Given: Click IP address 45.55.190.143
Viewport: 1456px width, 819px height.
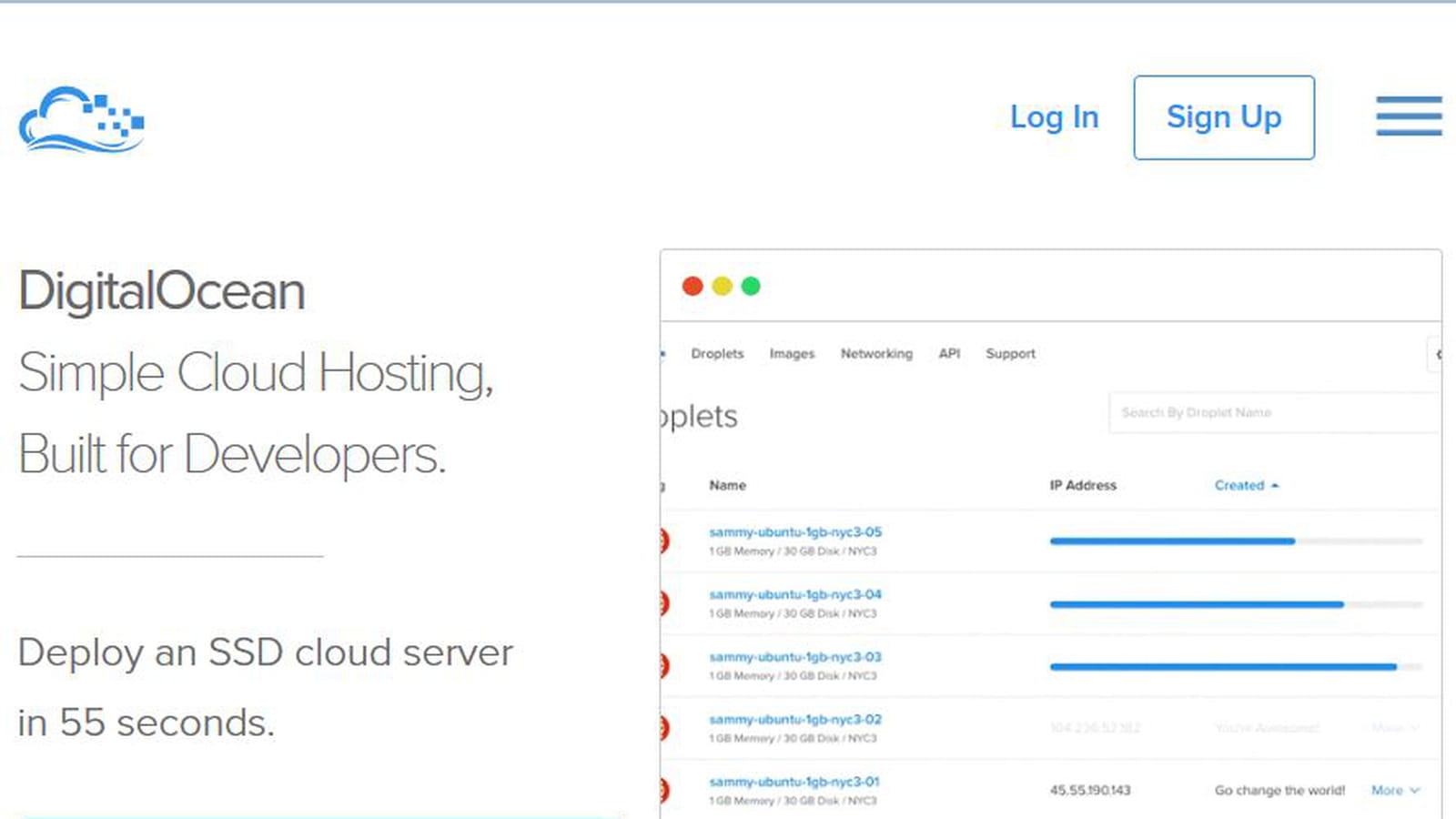Looking at the screenshot, I should click(1090, 790).
